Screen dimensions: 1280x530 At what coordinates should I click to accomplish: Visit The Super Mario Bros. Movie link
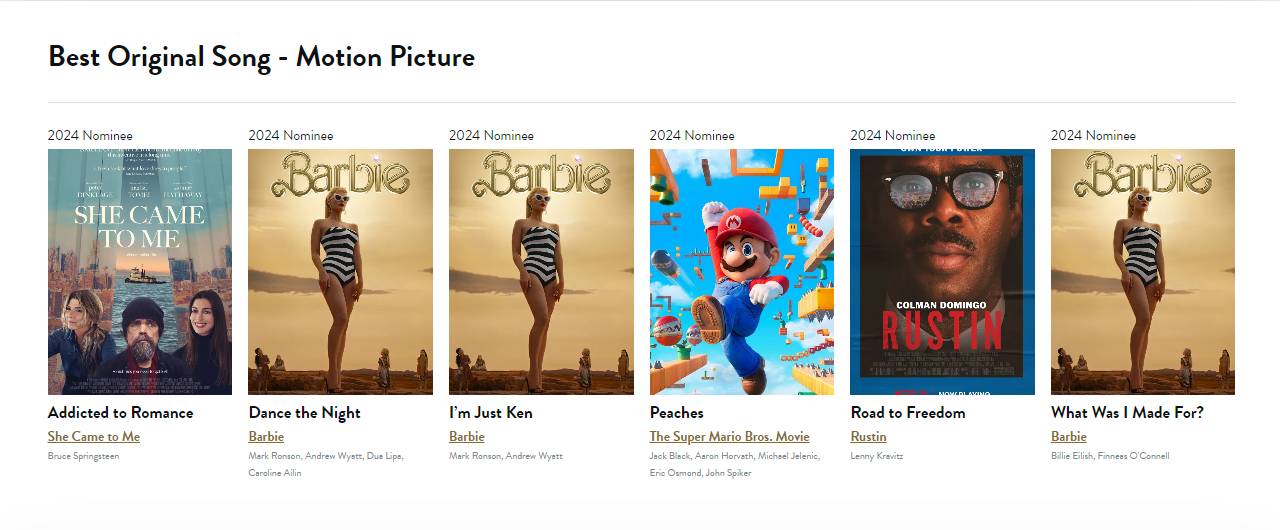(729, 437)
